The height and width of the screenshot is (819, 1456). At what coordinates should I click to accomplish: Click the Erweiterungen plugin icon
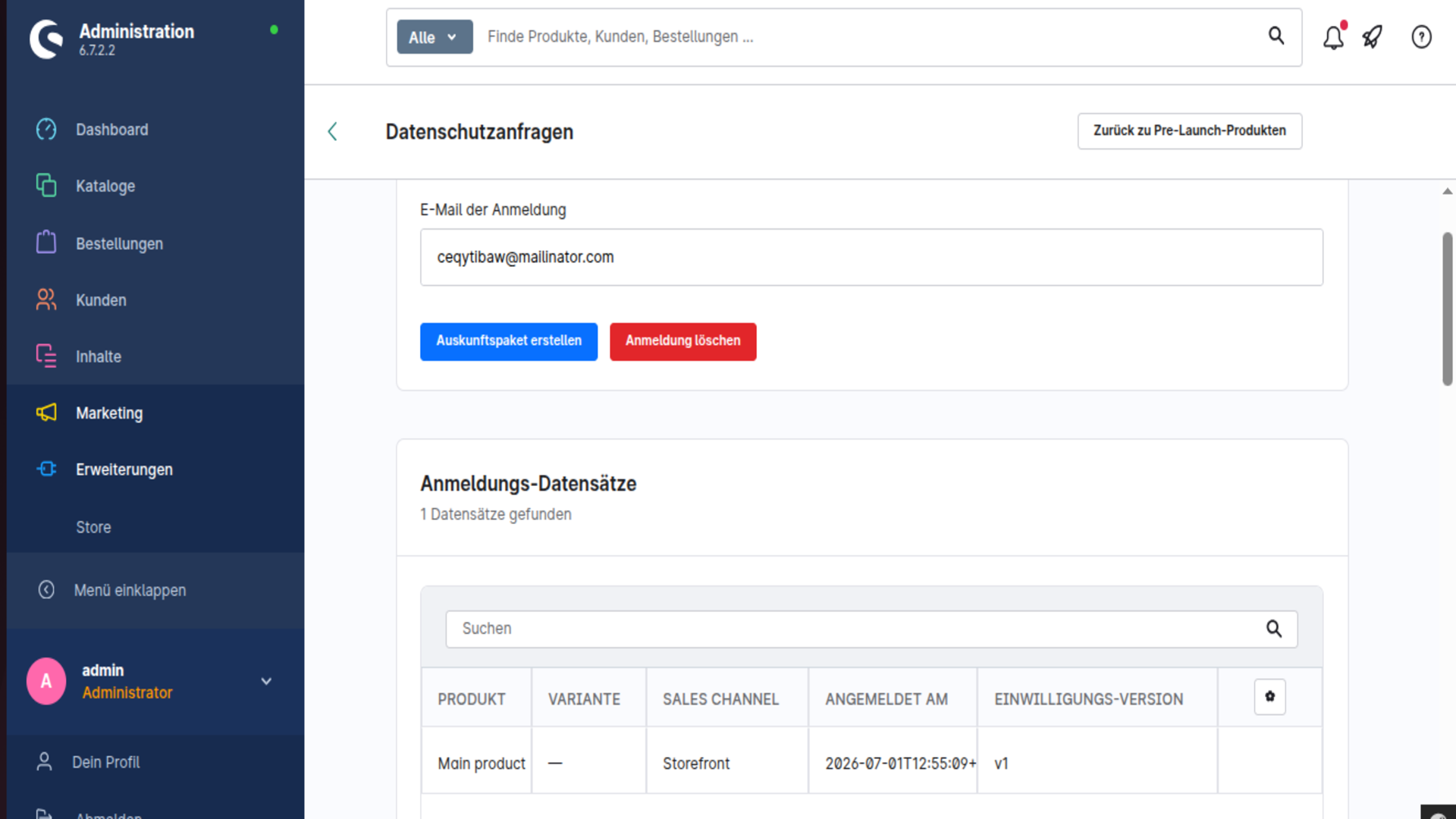point(46,469)
